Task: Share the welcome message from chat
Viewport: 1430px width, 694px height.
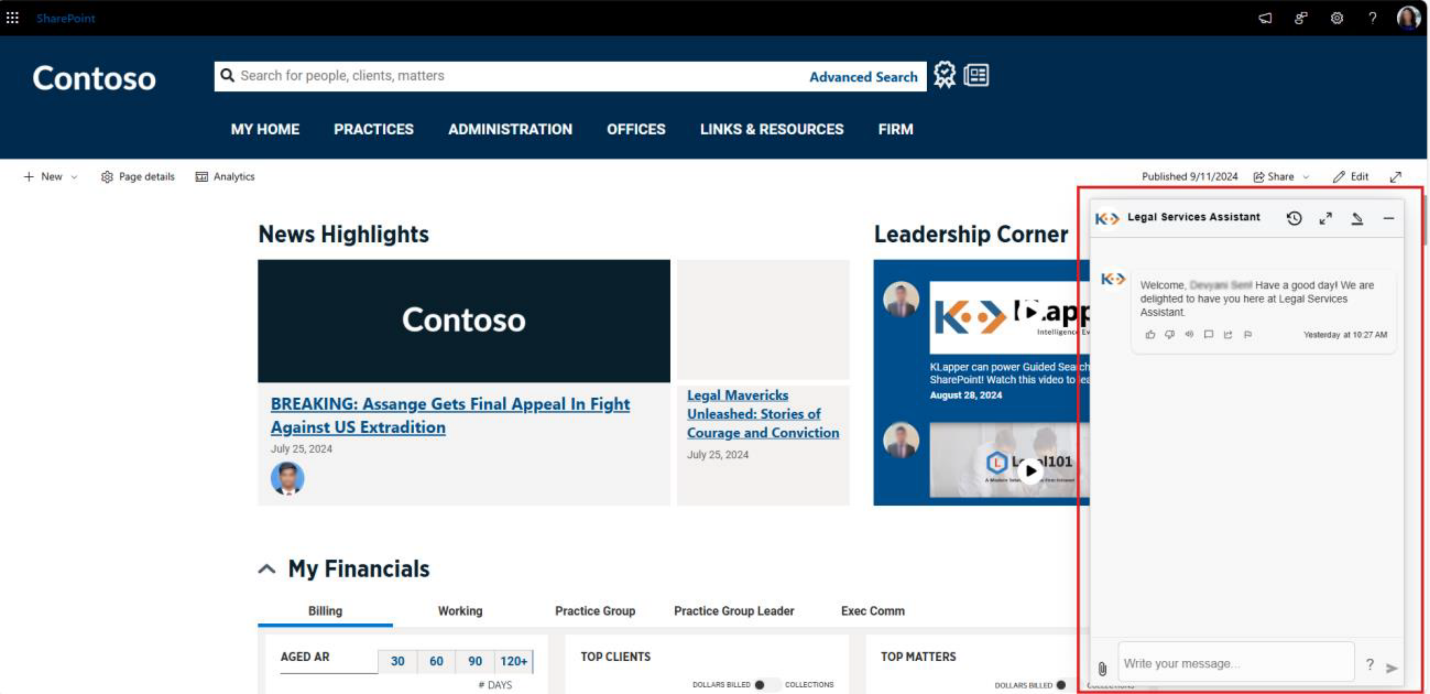Action: pos(1228,335)
